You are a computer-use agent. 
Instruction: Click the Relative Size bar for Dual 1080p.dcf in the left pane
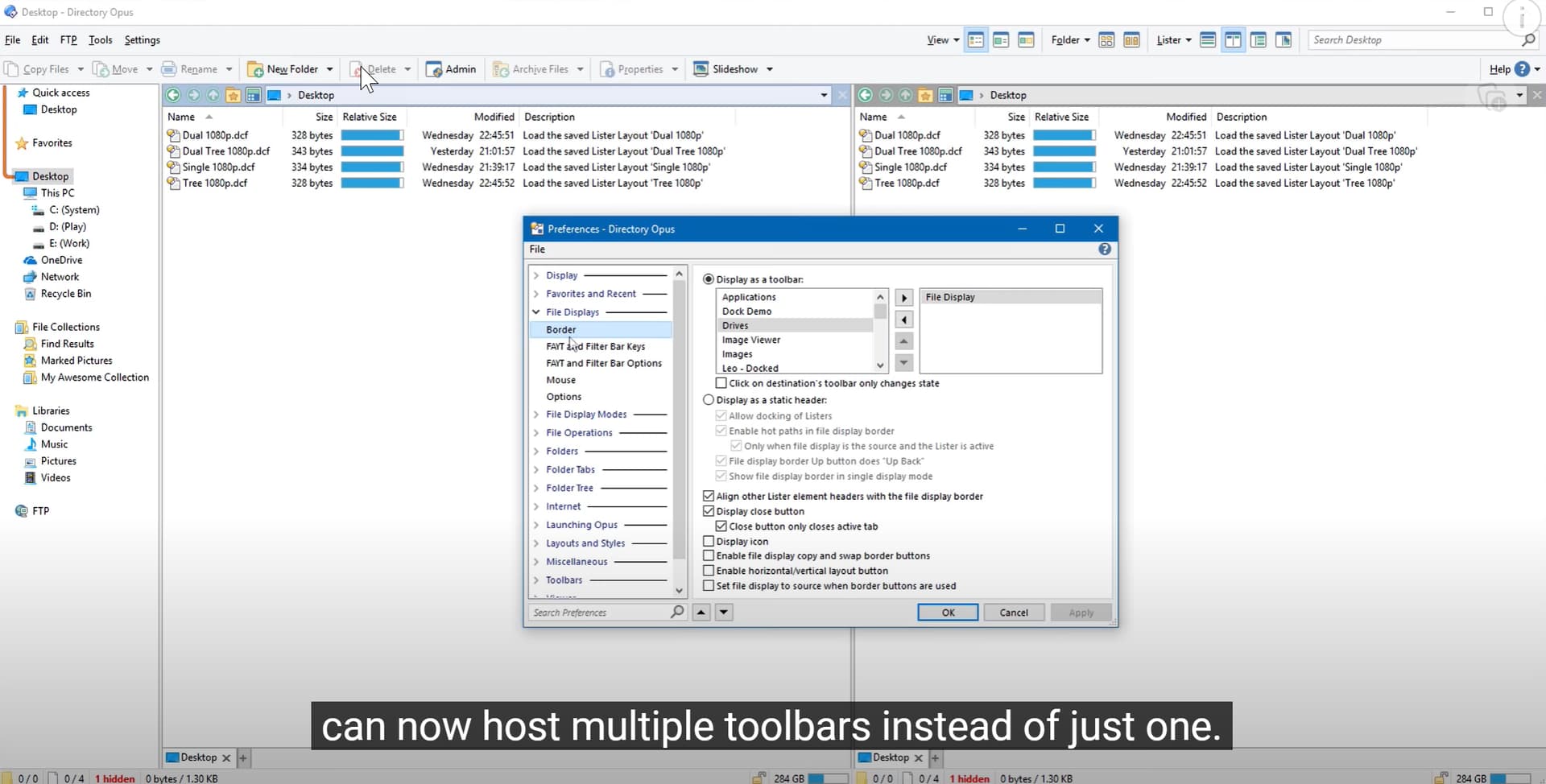tap(372, 135)
